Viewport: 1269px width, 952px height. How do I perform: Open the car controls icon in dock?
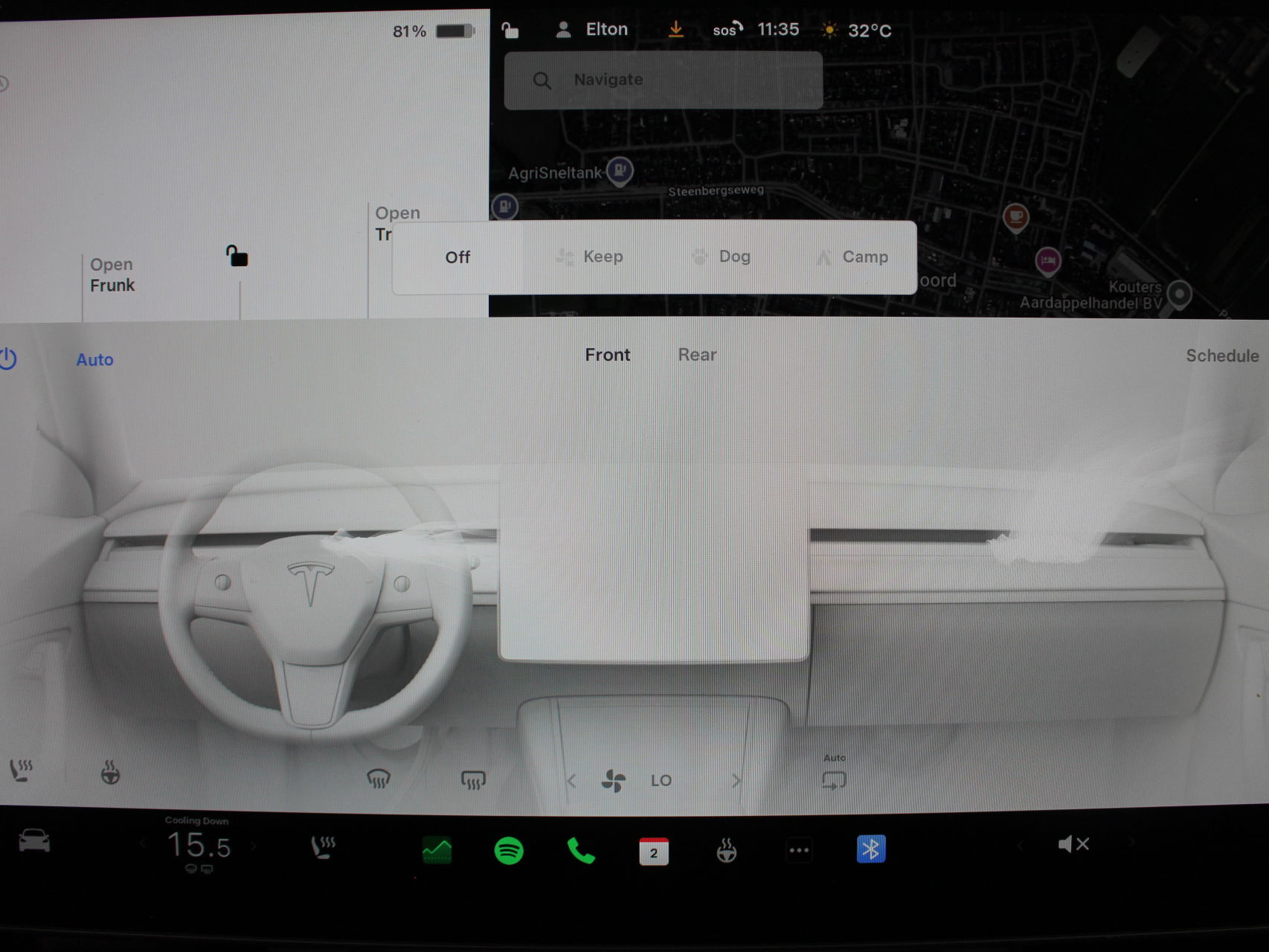[34, 841]
